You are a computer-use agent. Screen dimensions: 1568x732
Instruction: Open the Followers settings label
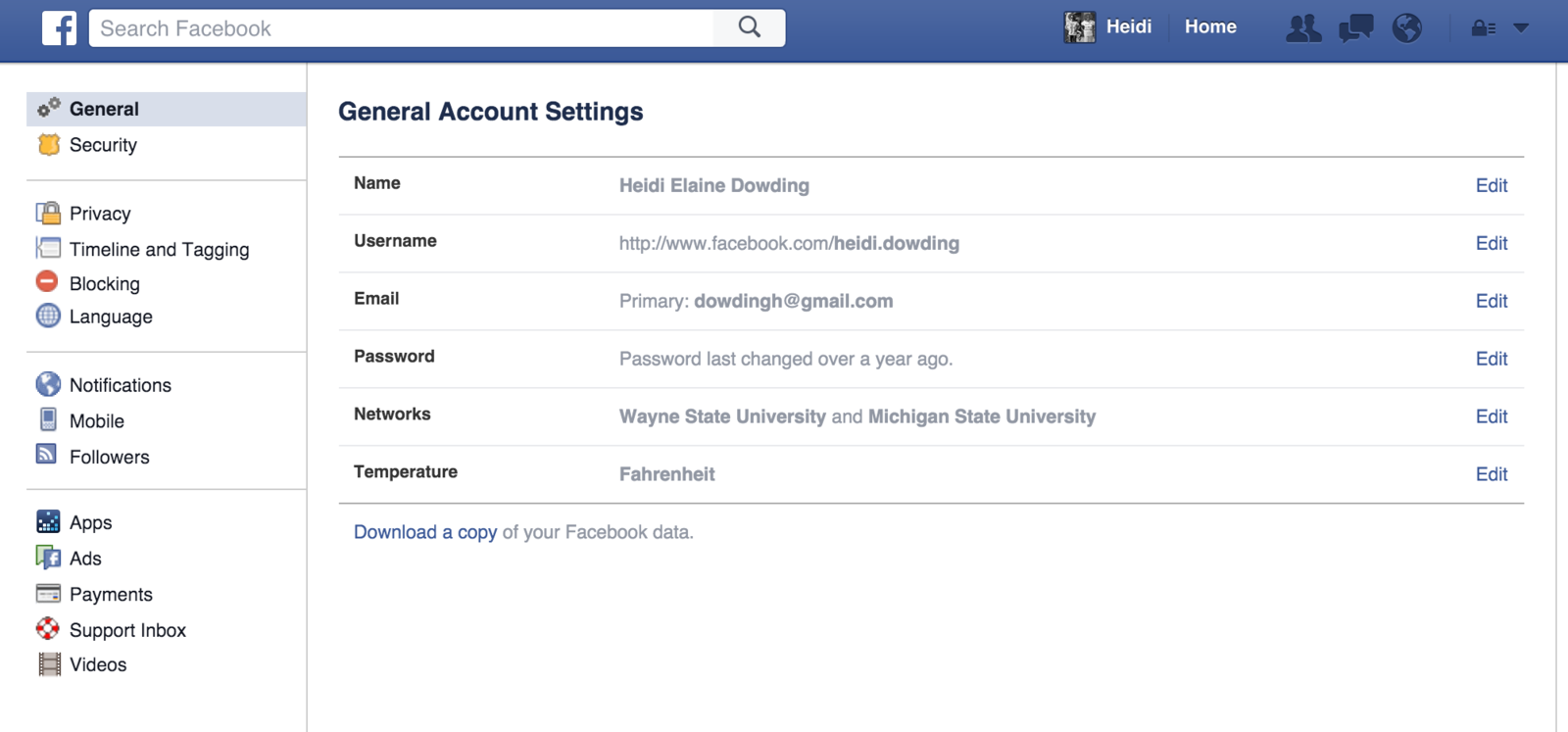pyautogui.click(x=110, y=457)
